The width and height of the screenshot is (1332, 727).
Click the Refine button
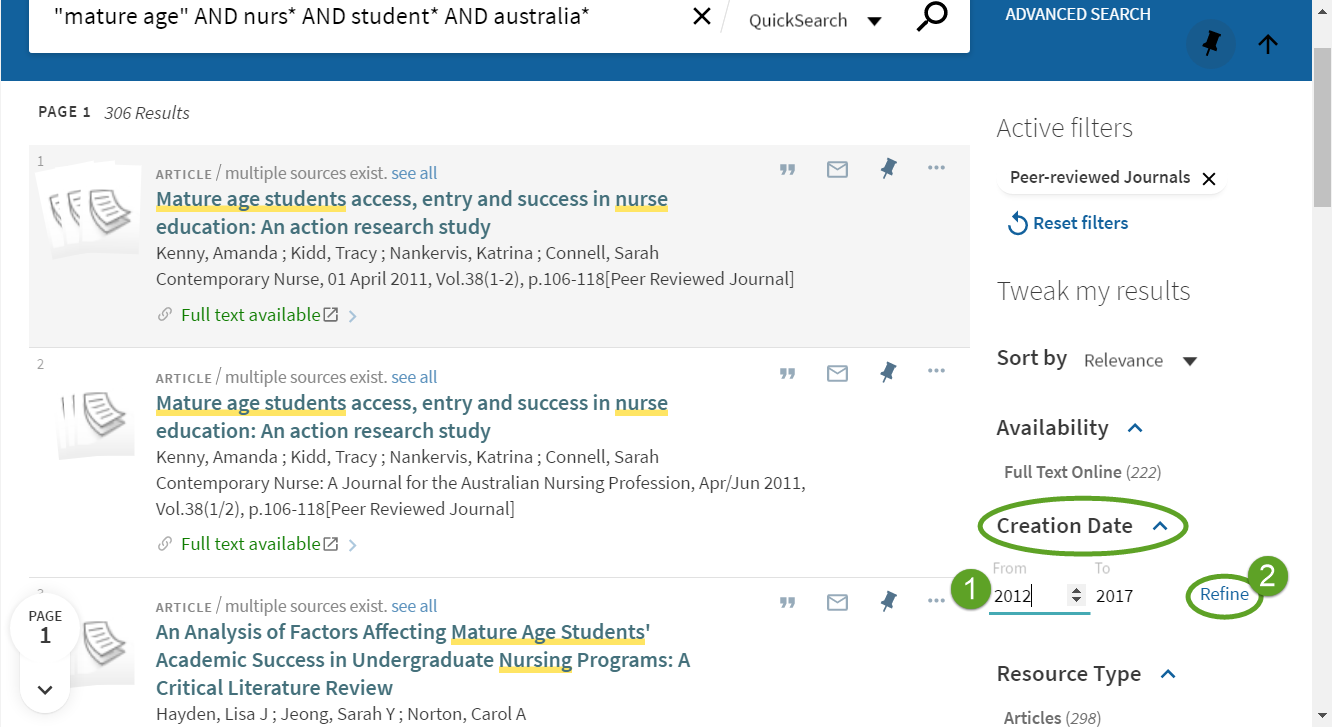[x=1224, y=593]
